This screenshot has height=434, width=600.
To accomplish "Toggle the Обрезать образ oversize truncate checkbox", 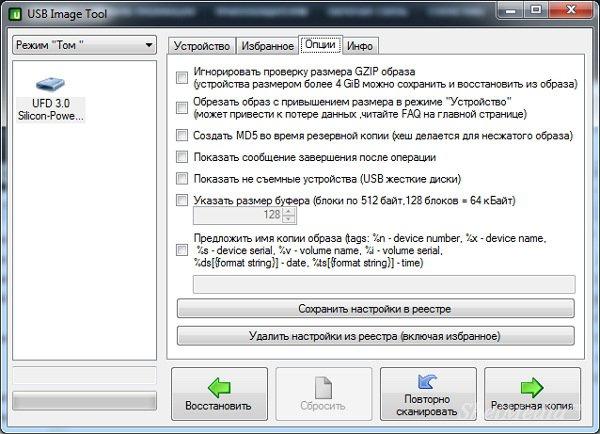I will point(182,108).
